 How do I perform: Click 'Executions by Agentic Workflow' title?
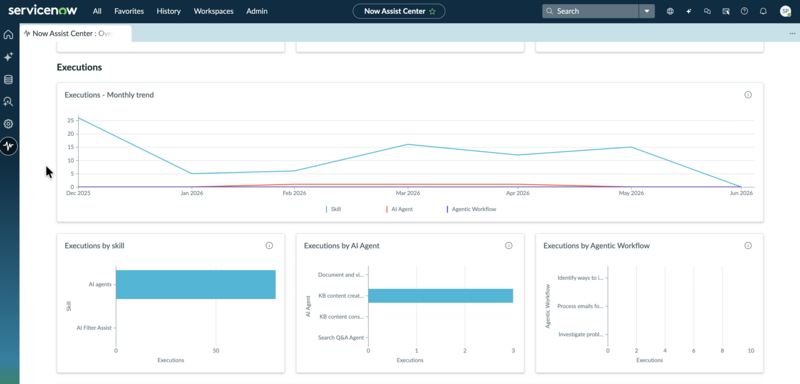click(x=596, y=246)
